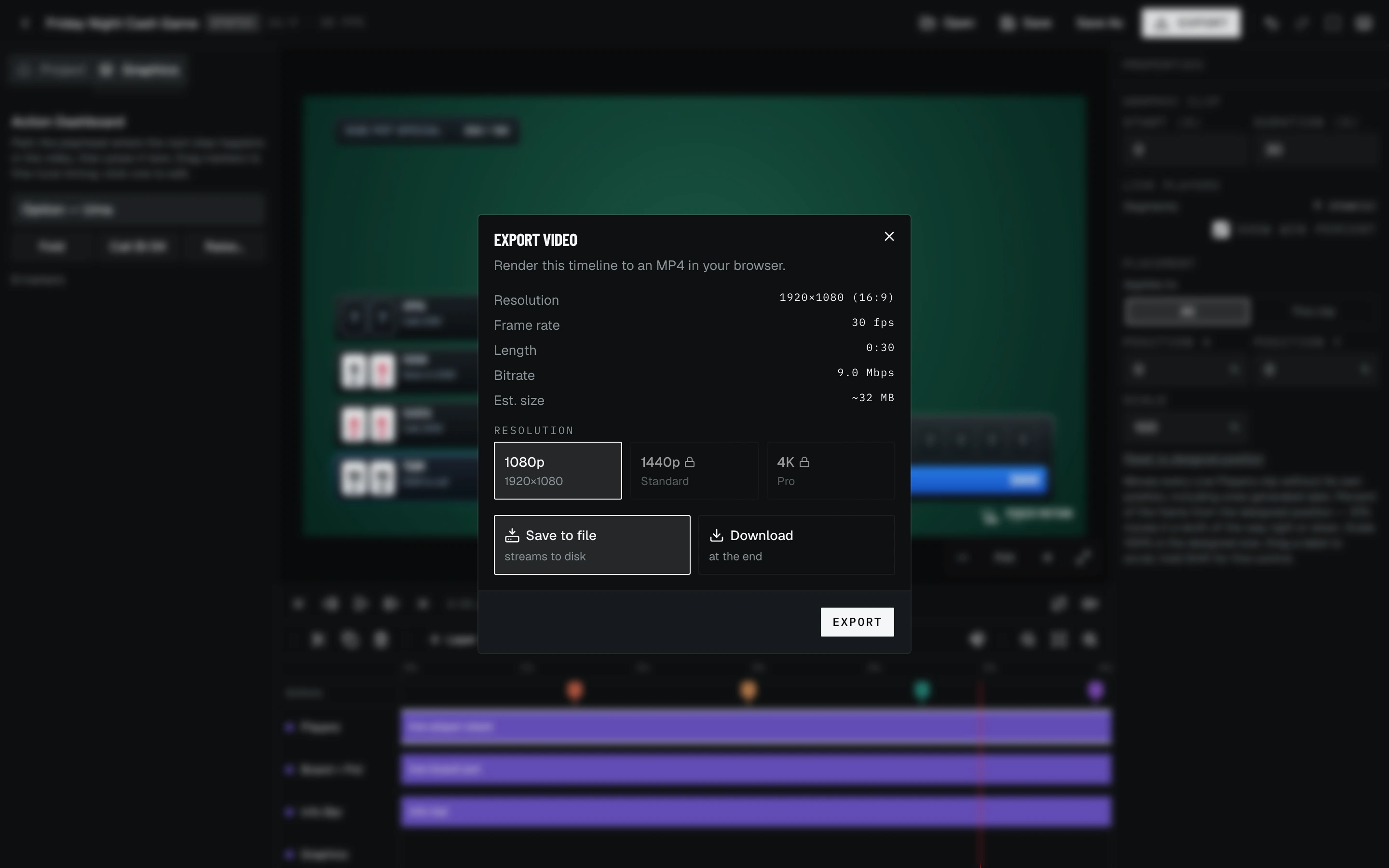Click the EXPORT VIDEO dialog title
1389x868 pixels.
coord(535,240)
